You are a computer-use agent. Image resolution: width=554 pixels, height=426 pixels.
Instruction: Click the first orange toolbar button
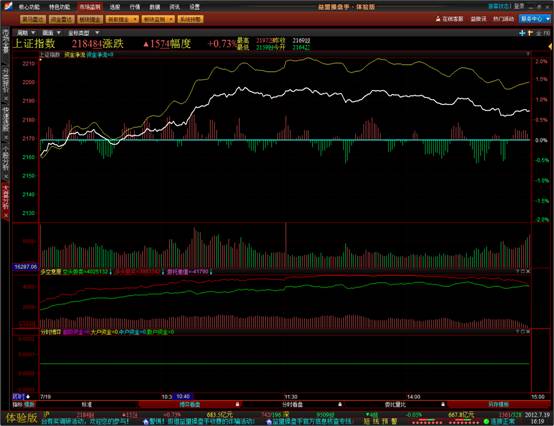pos(33,19)
